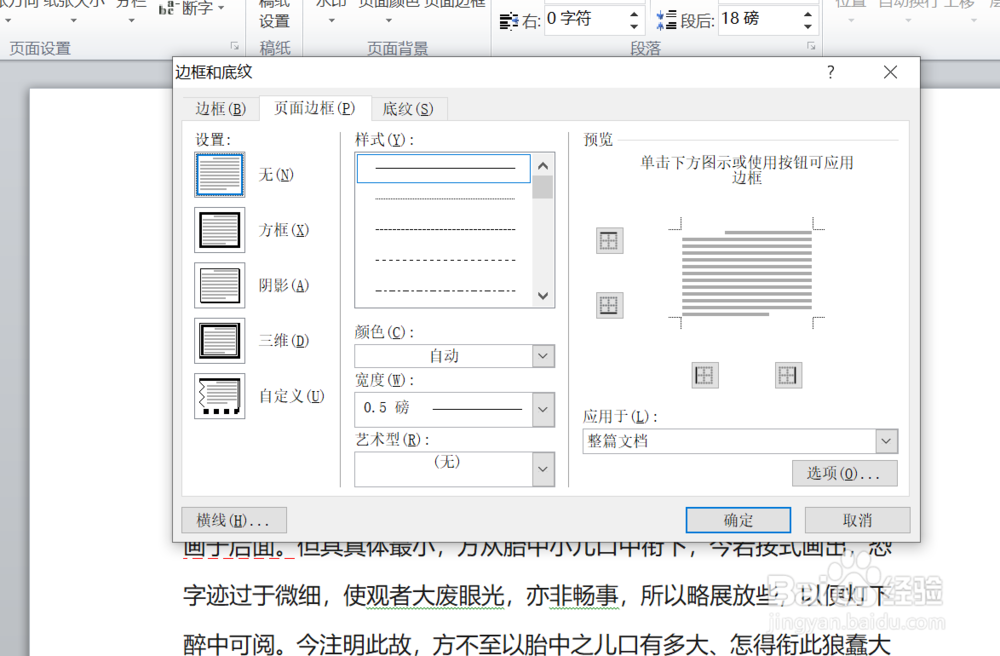Open the 页面设置 dialog launcher

pos(235,46)
